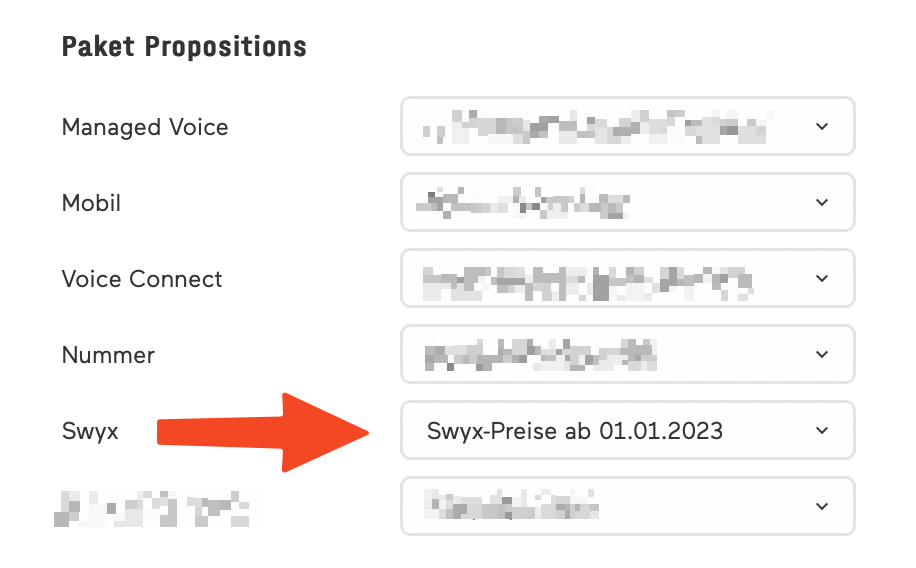Click the Voice Connect label

point(142,280)
